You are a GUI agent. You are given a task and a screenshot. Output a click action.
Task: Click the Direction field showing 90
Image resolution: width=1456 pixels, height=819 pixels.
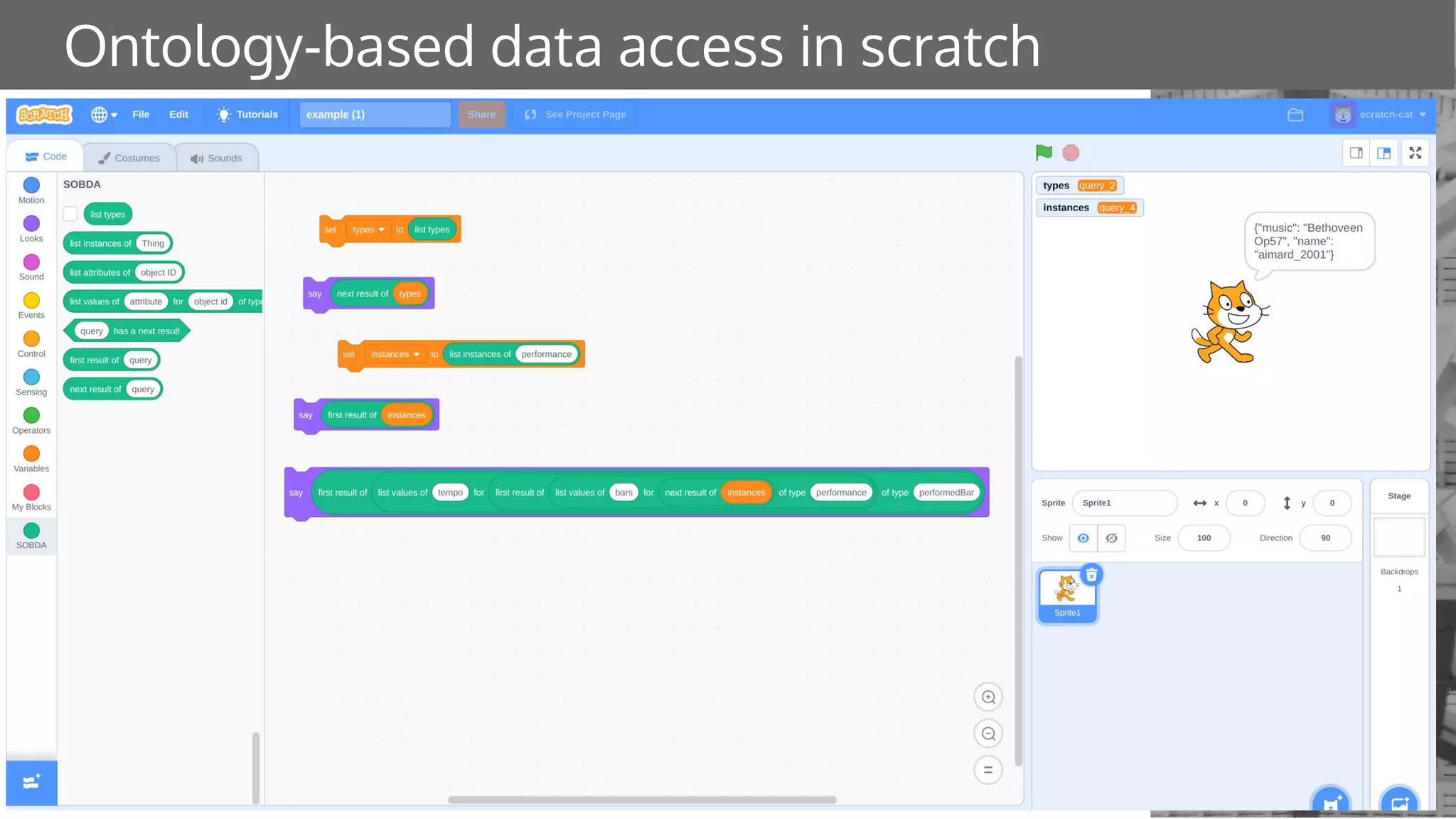tap(1325, 538)
